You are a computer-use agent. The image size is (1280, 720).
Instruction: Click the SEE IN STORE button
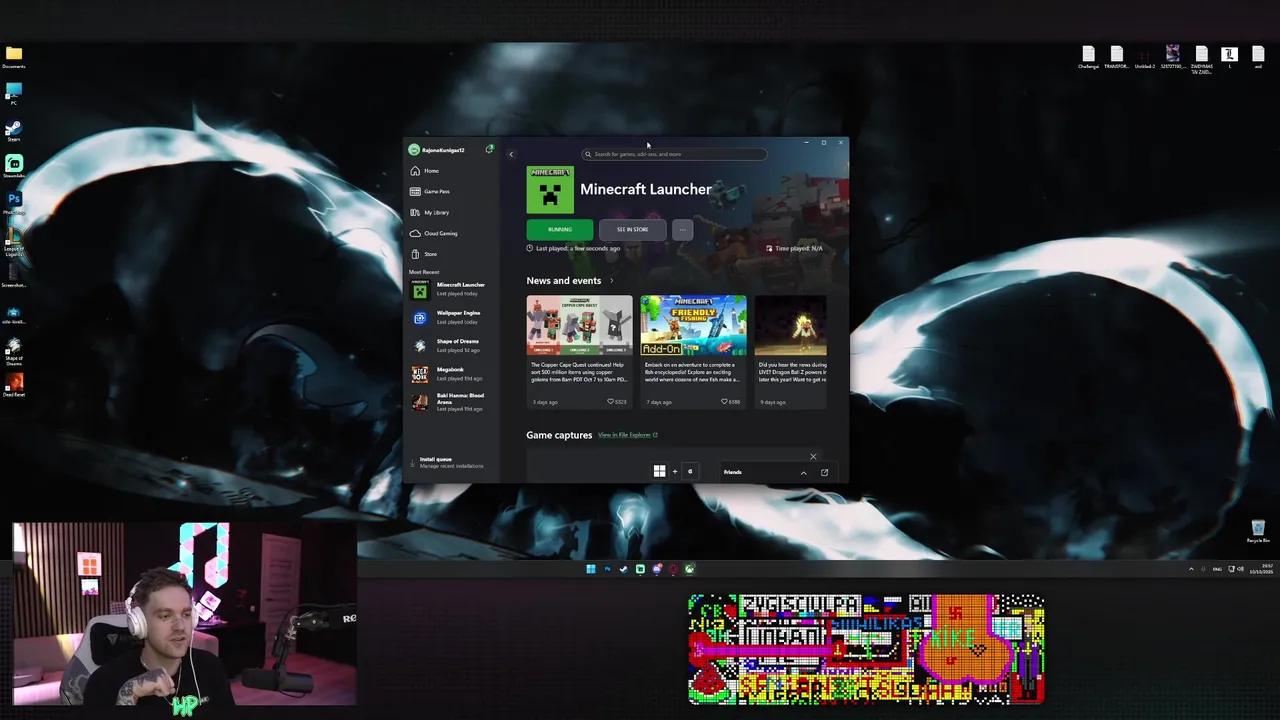tap(632, 229)
